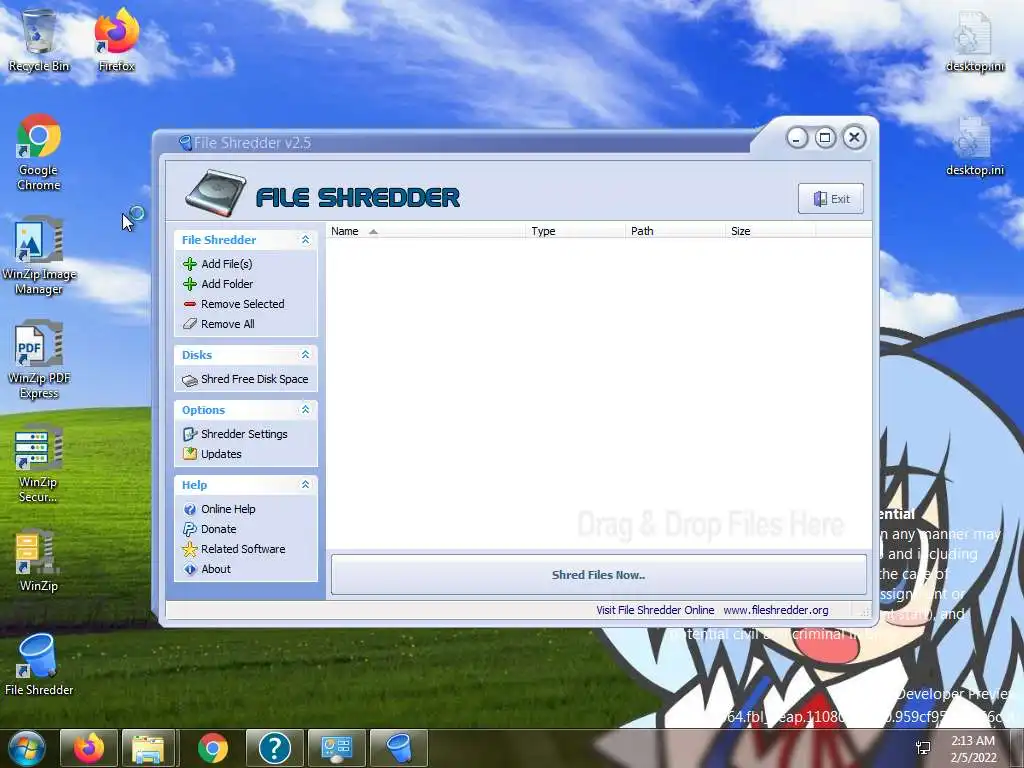Click the Path column header

click(674, 231)
